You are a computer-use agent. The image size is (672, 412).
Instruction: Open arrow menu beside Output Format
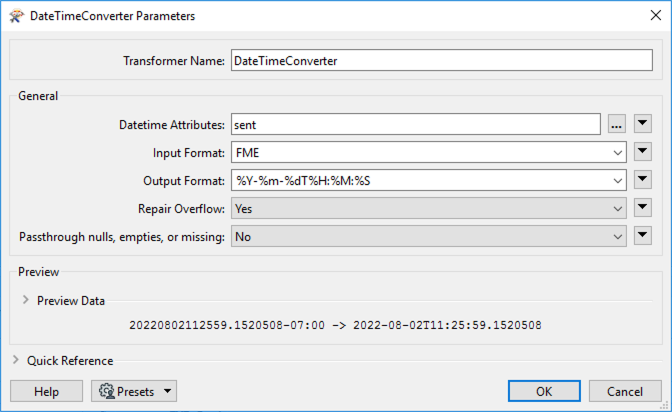643,180
